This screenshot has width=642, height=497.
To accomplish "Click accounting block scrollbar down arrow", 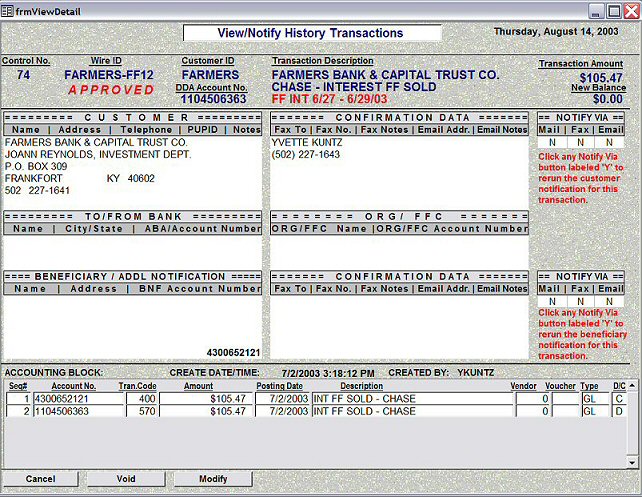I will click(632, 463).
